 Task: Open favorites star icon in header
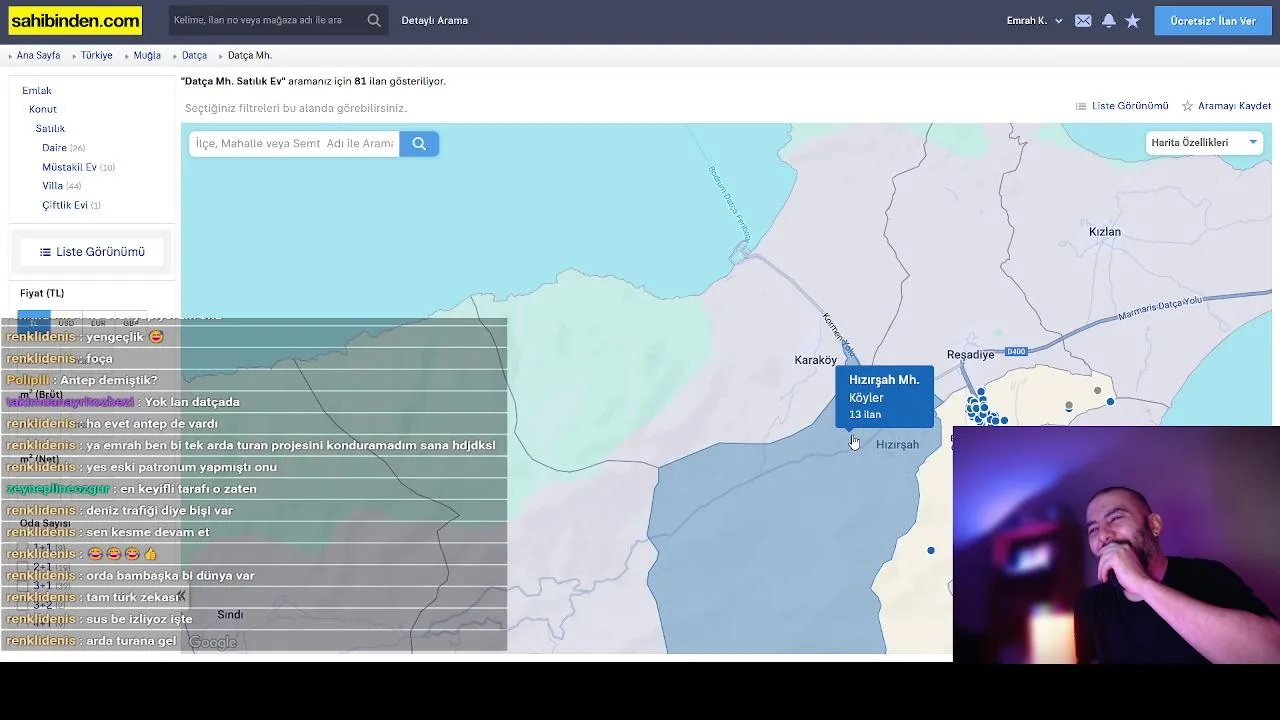pos(1133,20)
